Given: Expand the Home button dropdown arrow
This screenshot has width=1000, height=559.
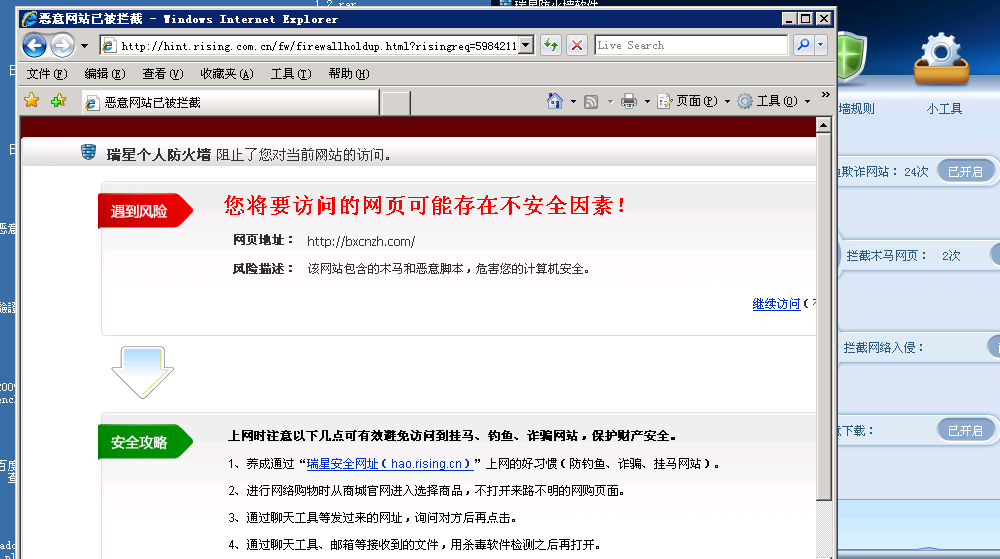Looking at the screenshot, I should [573, 101].
